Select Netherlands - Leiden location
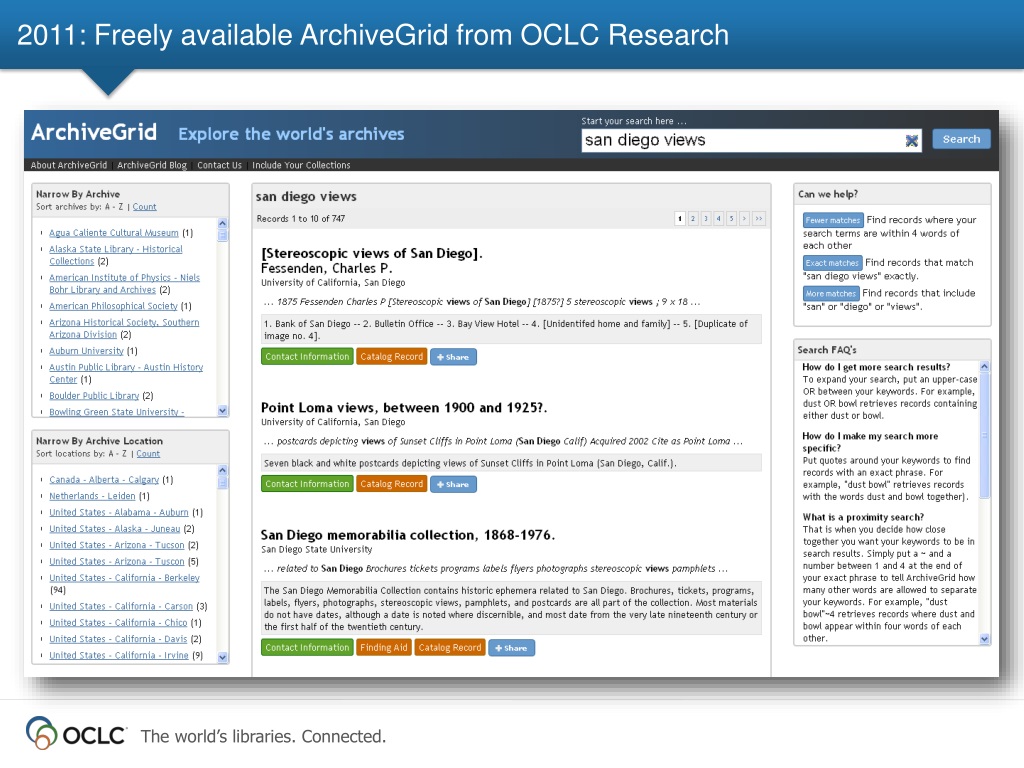Image resolution: width=1024 pixels, height=768 pixels. [92, 496]
